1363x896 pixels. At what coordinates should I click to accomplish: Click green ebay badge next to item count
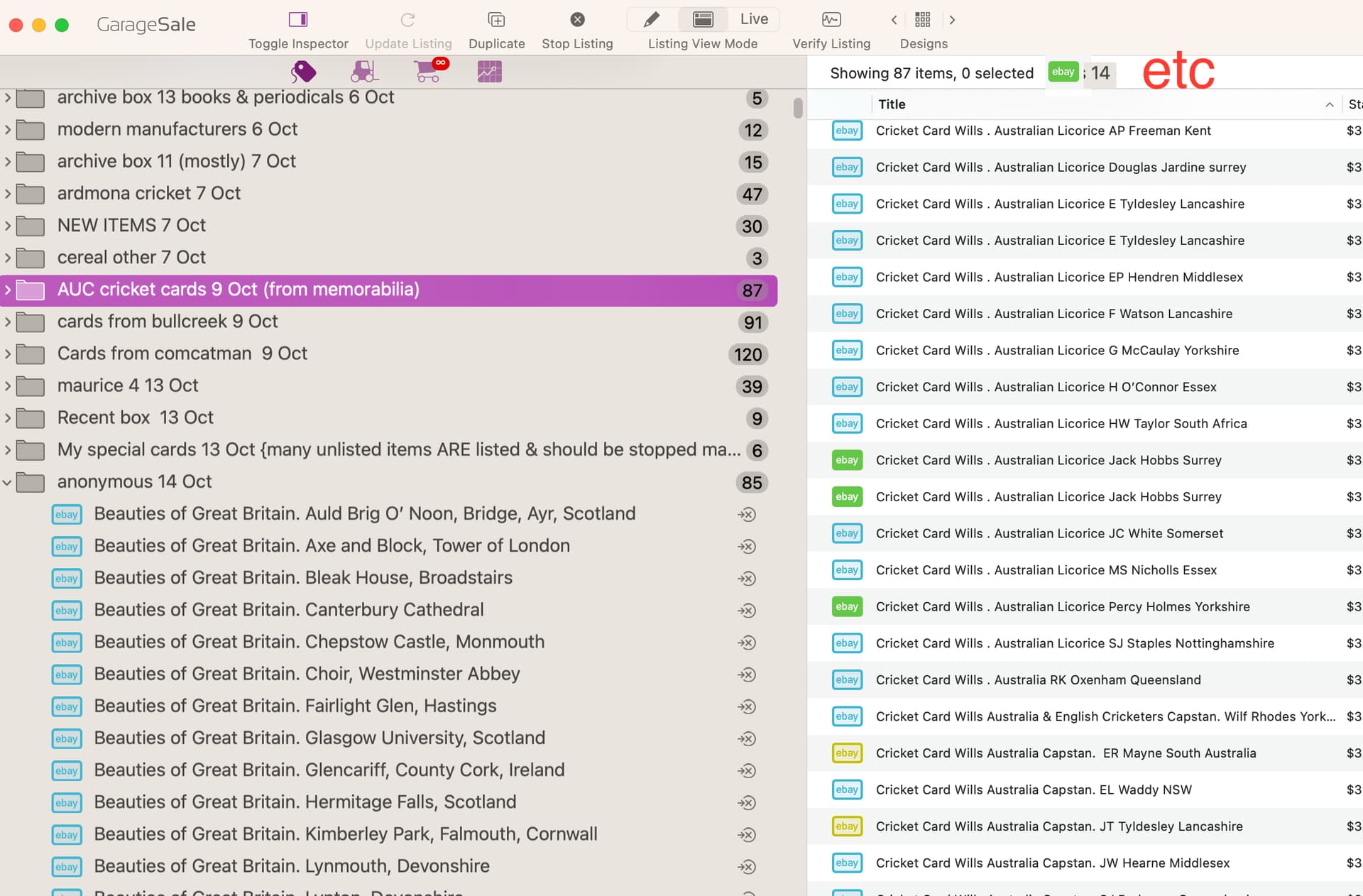point(1063,72)
